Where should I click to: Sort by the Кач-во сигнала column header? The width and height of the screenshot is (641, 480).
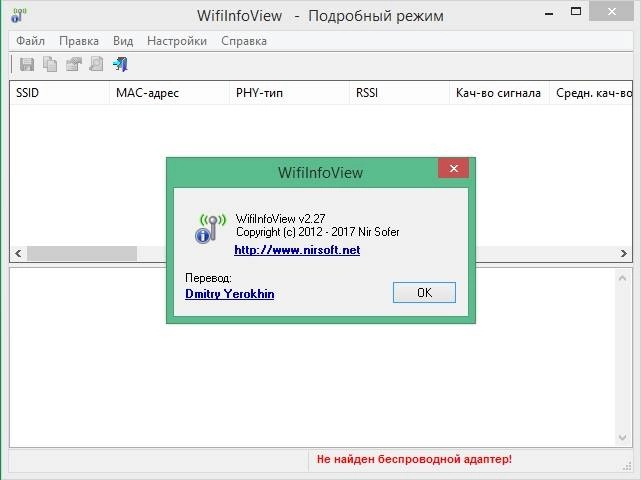(499, 93)
